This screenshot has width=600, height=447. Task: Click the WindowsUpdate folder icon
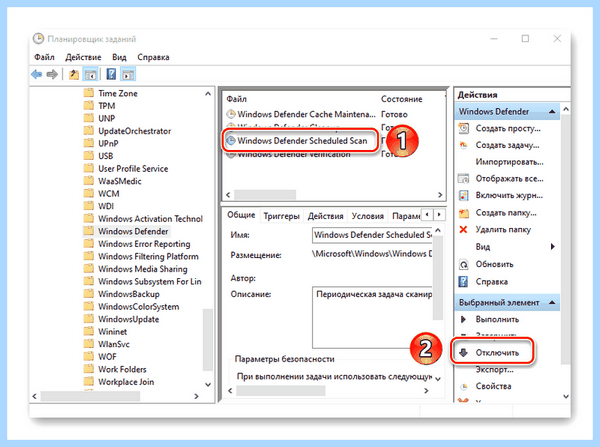[x=88, y=319]
